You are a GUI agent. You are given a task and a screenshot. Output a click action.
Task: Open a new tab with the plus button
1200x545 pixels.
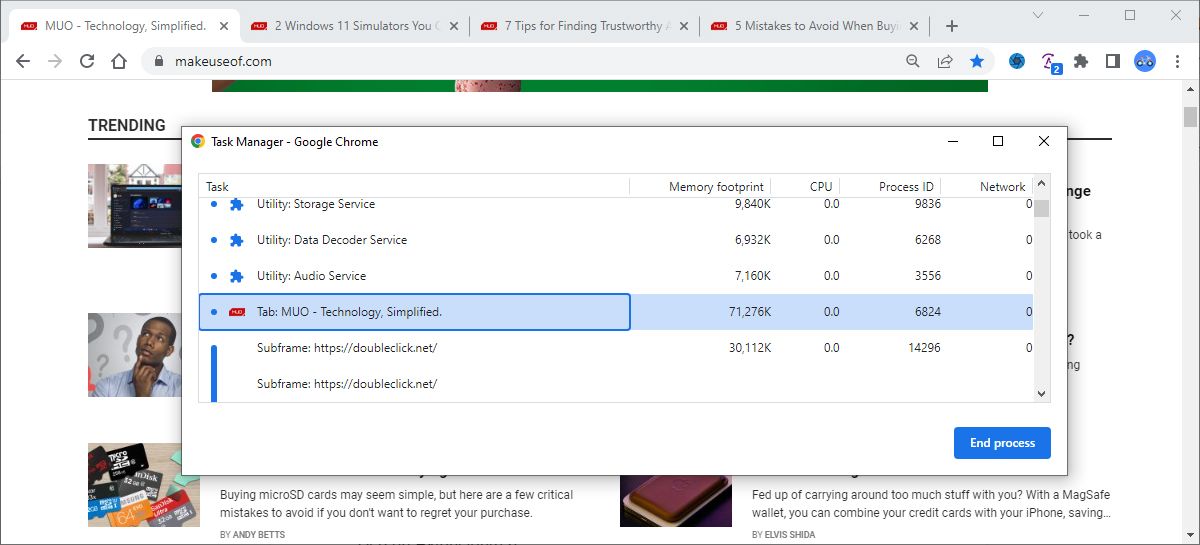pos(952,26)
